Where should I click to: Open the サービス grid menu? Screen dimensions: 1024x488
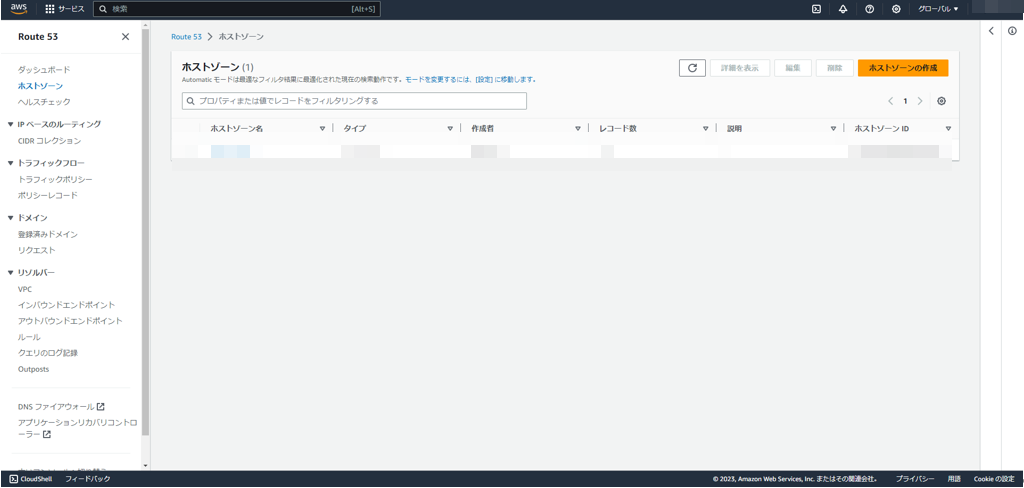65,9
